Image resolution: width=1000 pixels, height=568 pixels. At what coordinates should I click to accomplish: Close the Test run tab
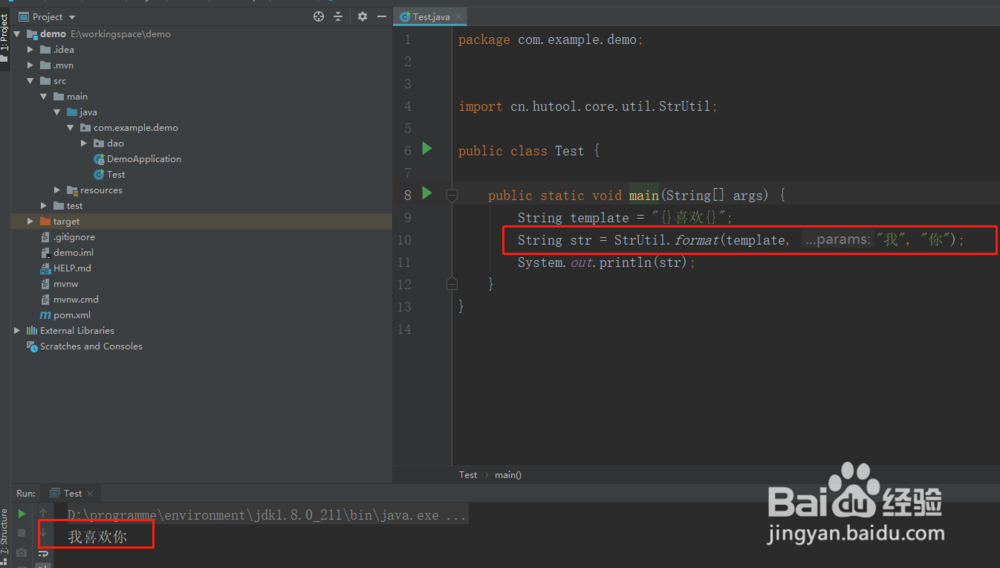[90, 493]
